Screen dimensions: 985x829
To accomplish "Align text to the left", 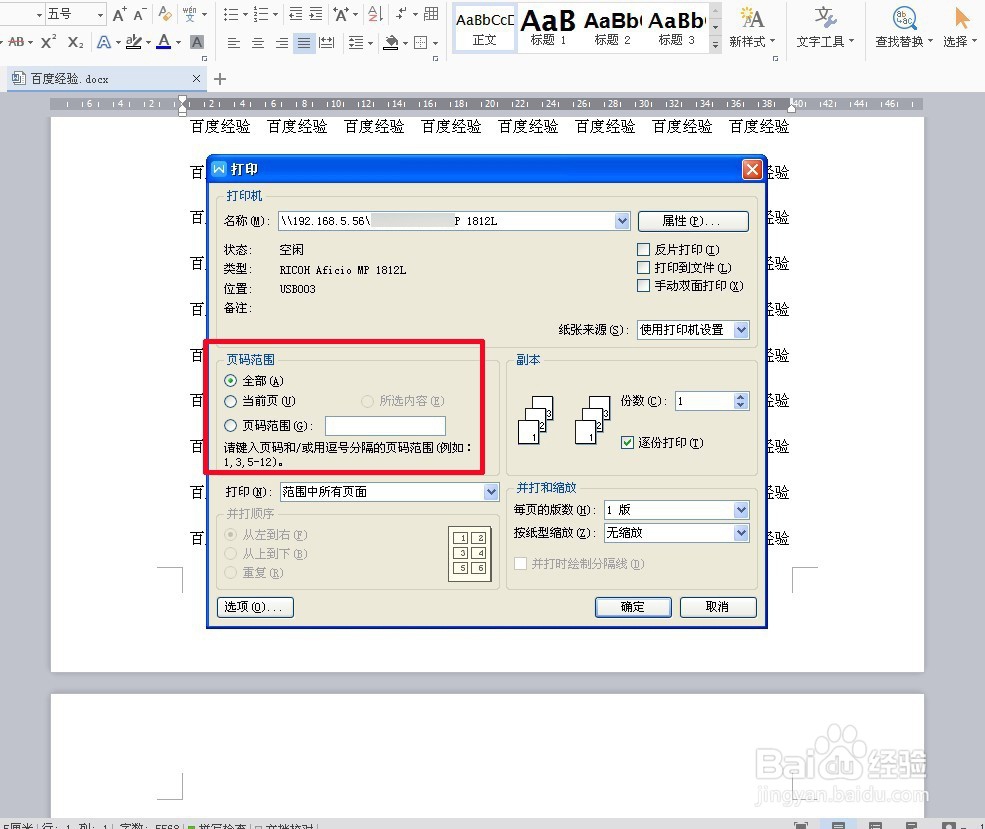I will click(234, 43).
